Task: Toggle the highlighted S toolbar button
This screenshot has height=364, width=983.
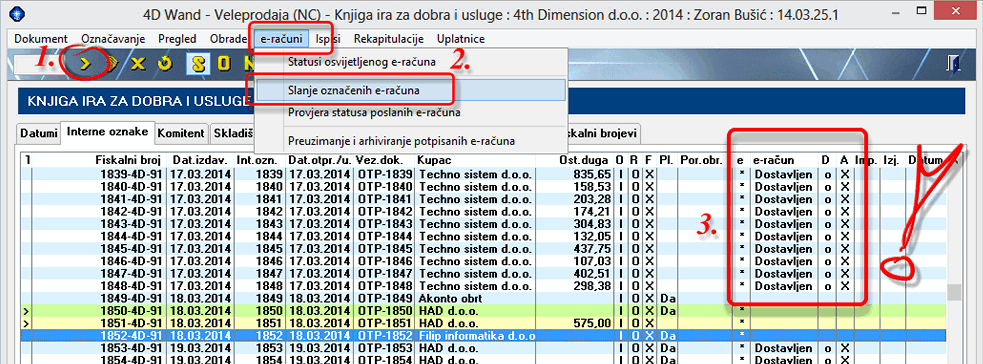Action: 199,63
